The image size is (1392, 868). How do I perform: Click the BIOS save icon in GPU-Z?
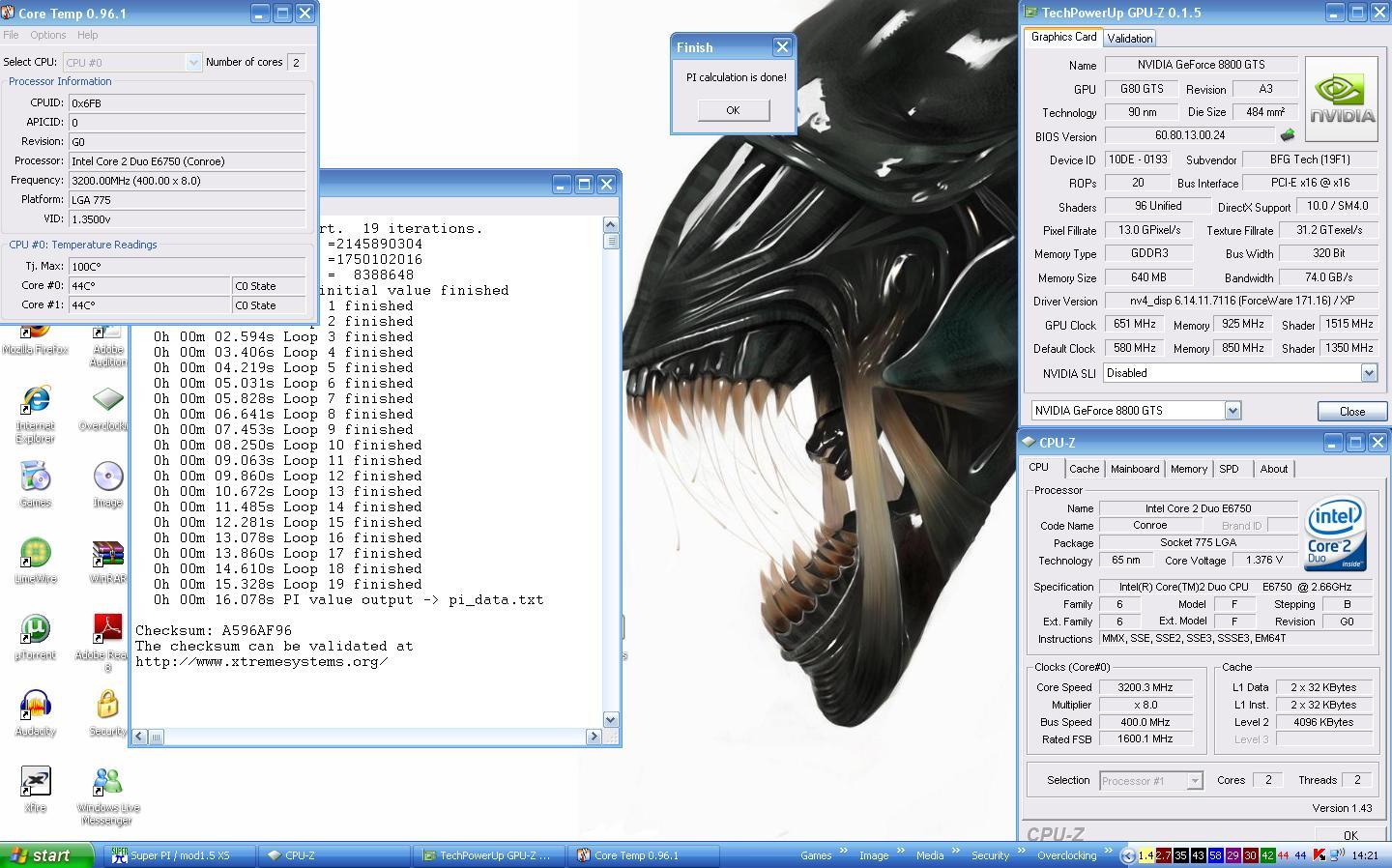point(1287,135)
